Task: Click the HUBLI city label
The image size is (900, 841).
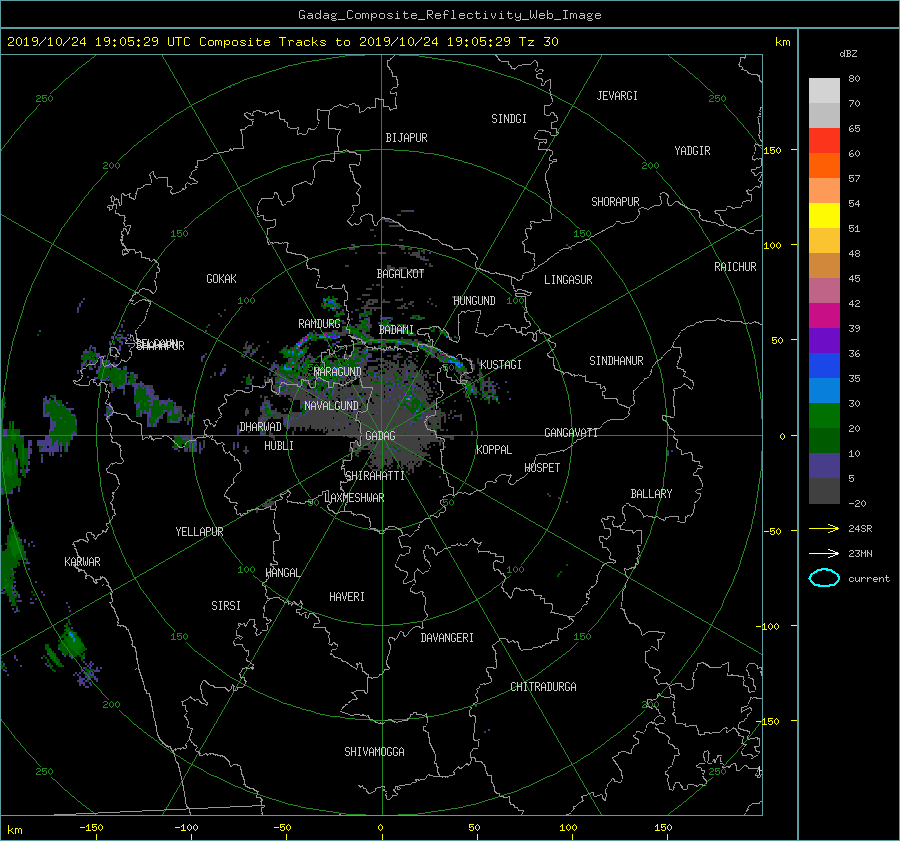Action: pos(279,446)
